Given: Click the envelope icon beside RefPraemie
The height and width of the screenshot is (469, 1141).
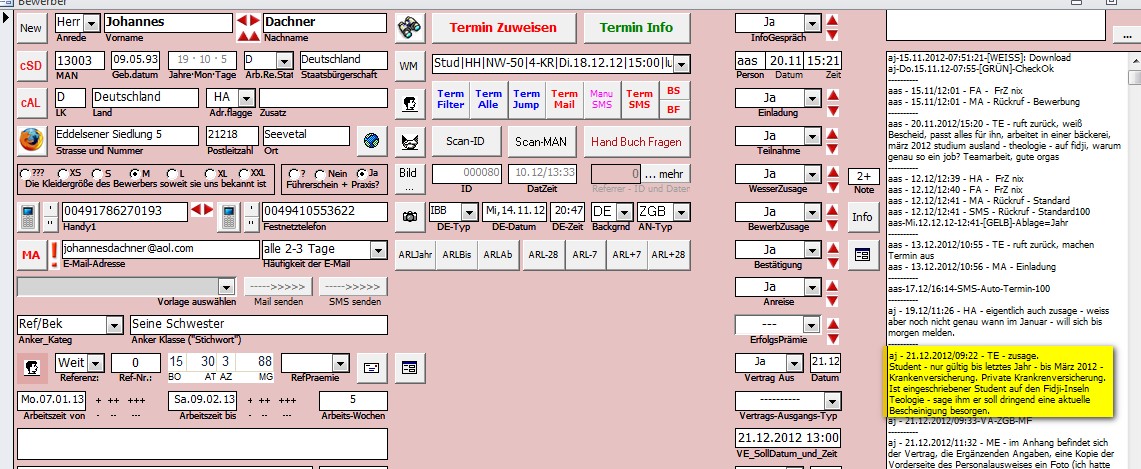Looking at the screenshot, I should click(x=371, y=366).
